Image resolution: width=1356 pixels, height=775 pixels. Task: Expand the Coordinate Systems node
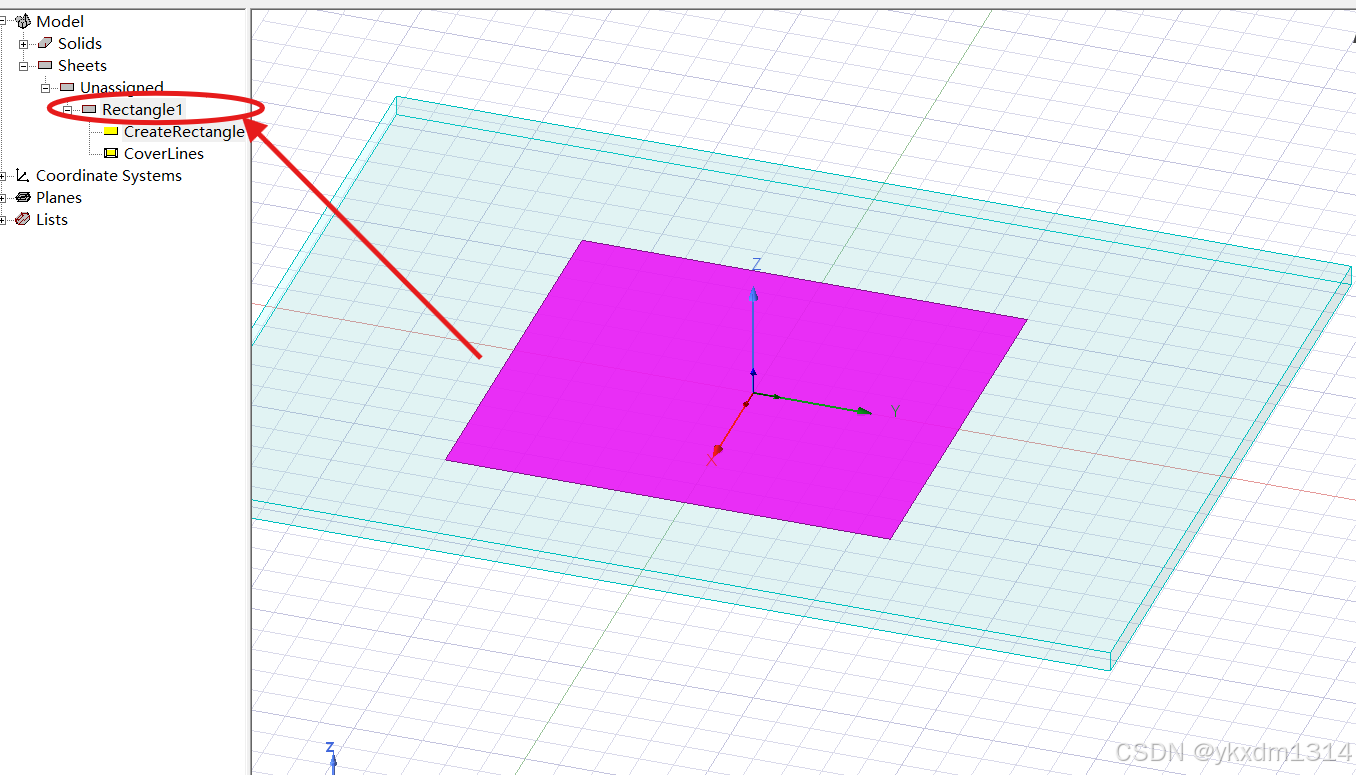coord(3,176)
